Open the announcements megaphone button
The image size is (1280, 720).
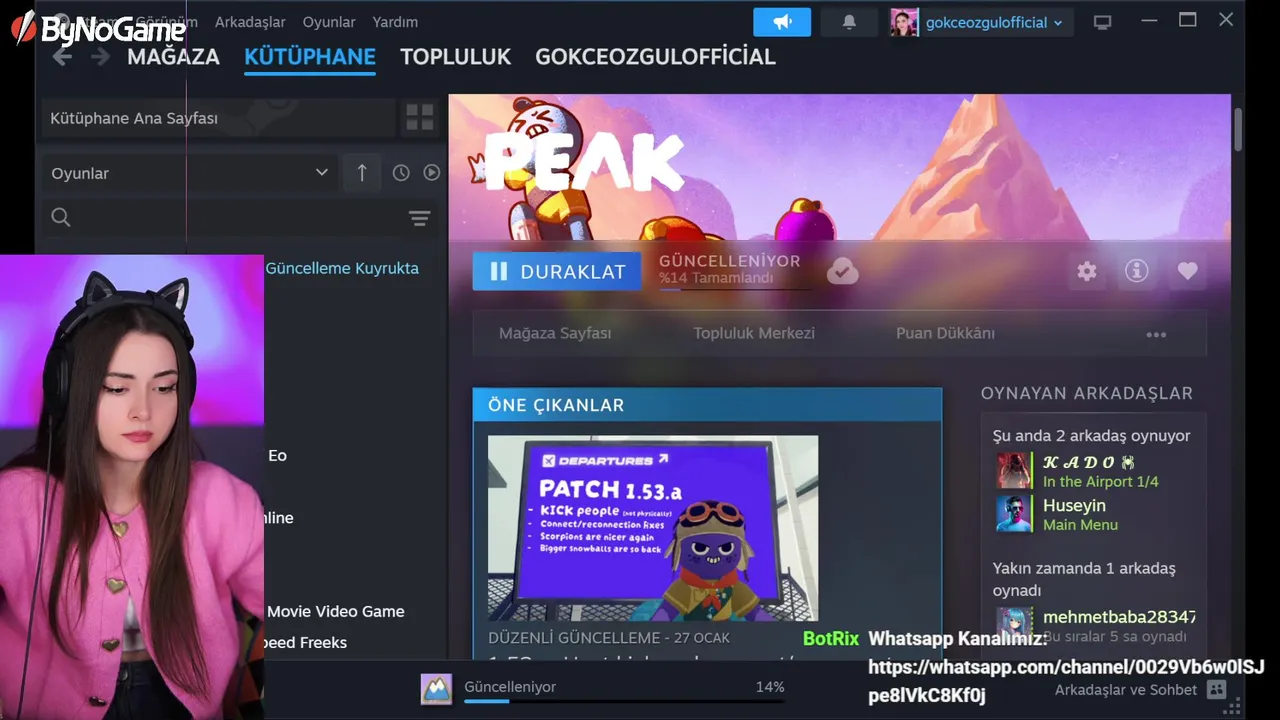[782, 22]
